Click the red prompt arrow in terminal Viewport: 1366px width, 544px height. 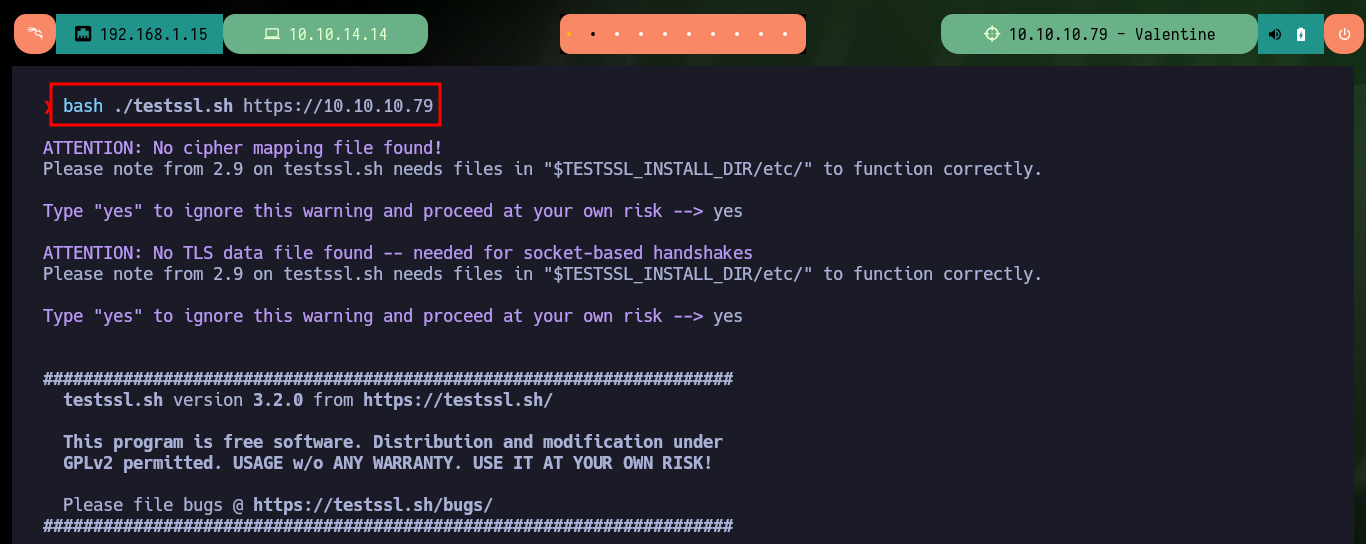coord(47,106)
